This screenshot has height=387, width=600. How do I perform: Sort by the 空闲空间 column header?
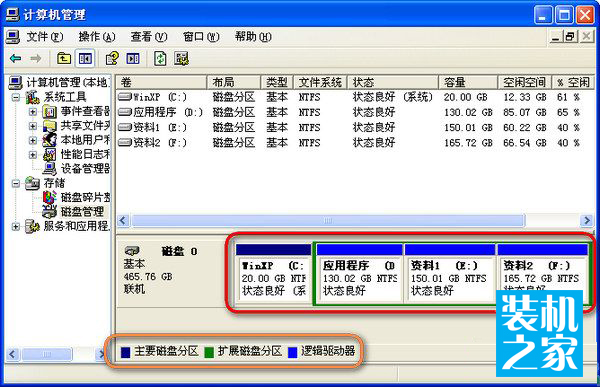525,82
